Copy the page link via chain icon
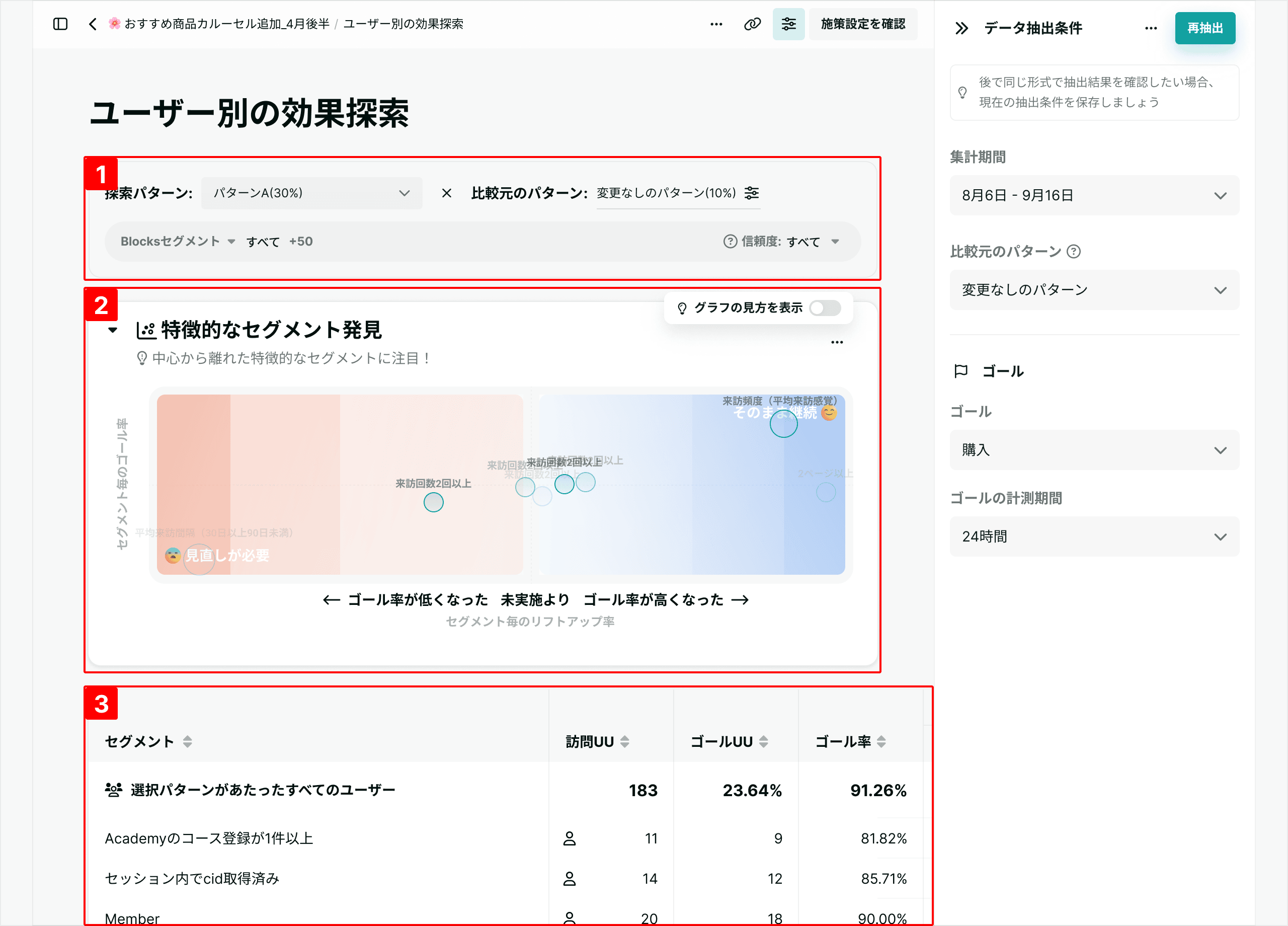The width and height of the screenshot is (1288, 926). (x=753, y=24)
